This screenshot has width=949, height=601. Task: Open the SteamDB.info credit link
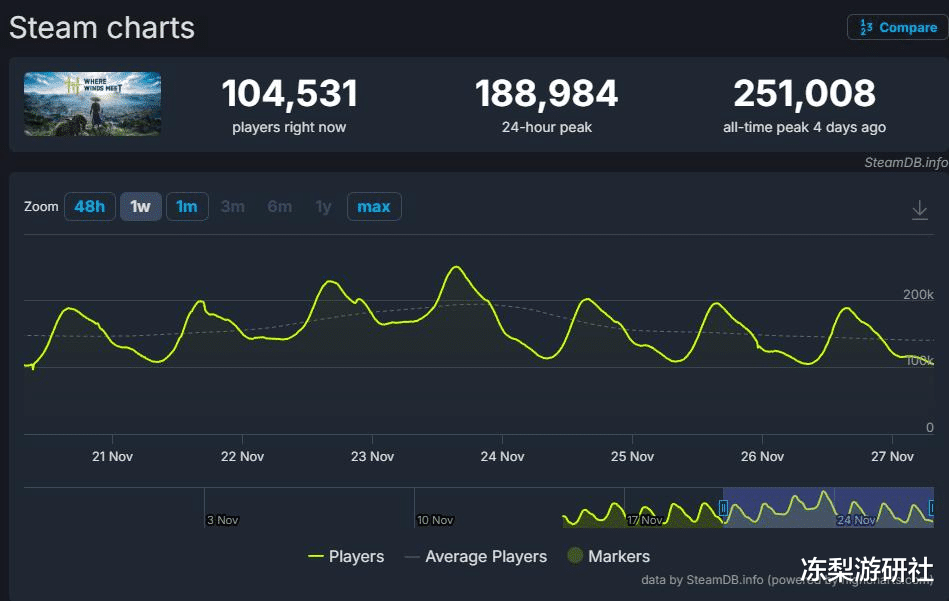point(905,162)
